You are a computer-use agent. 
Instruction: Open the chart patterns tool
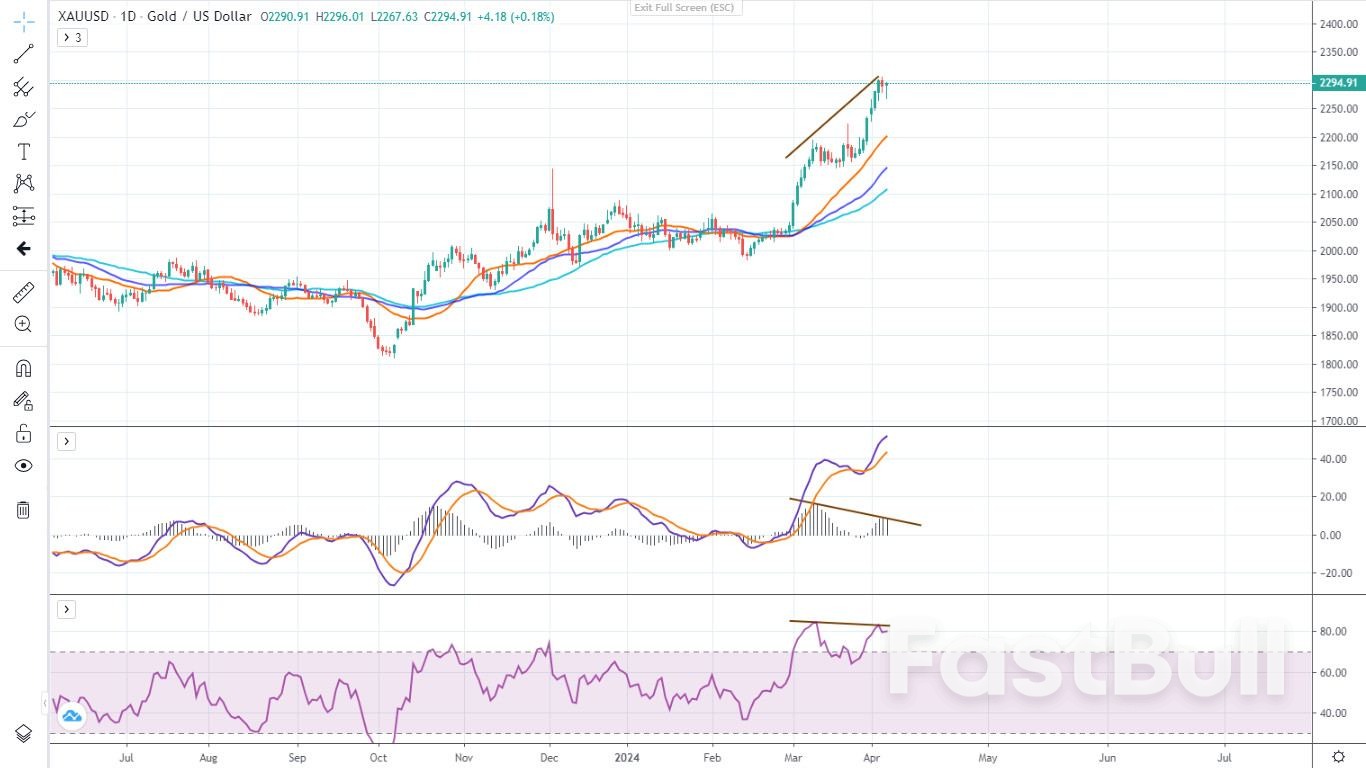[x=23, y=184]
